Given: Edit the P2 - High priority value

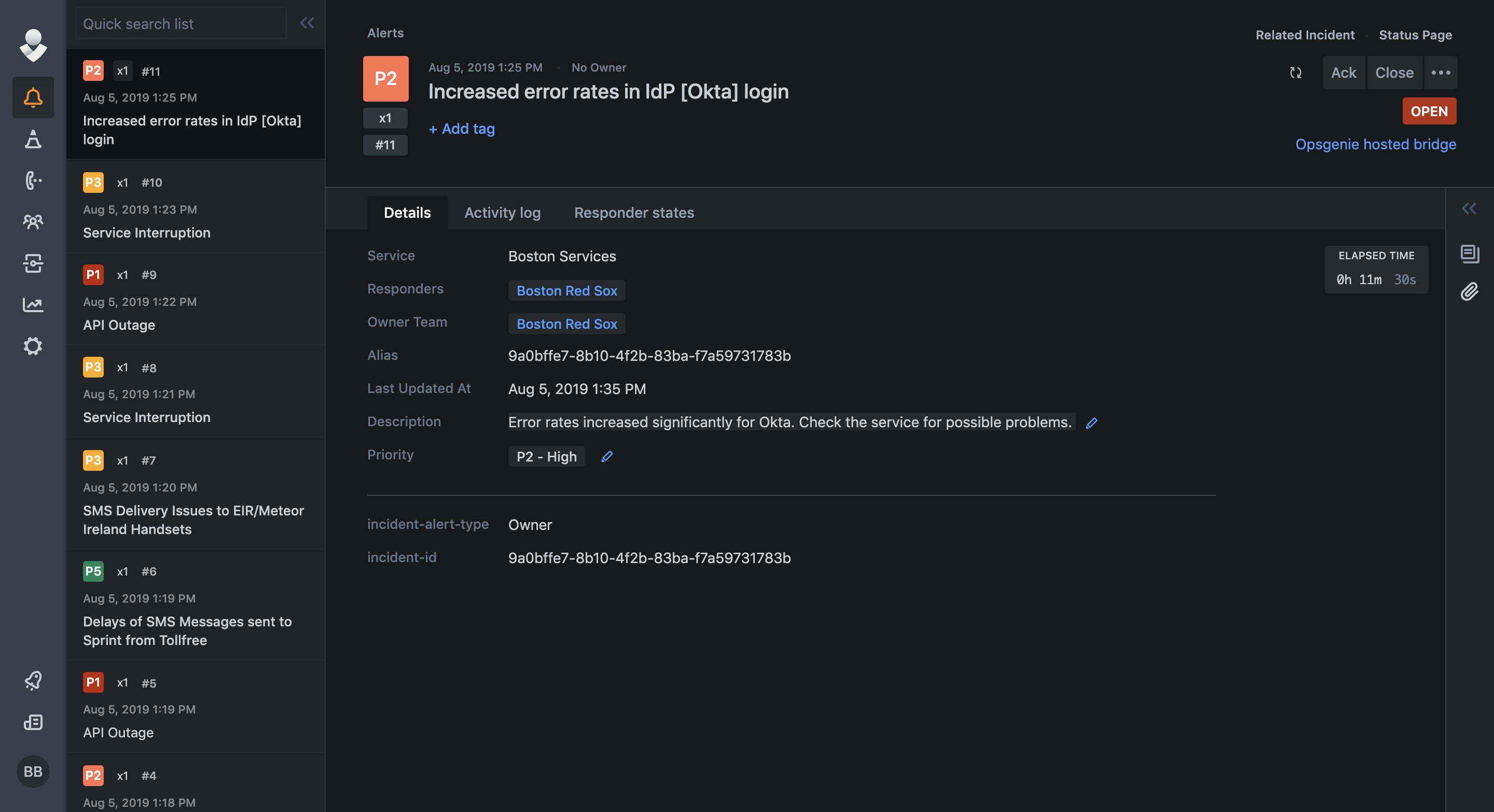Looking at the screenshot, I should point(606,457).
